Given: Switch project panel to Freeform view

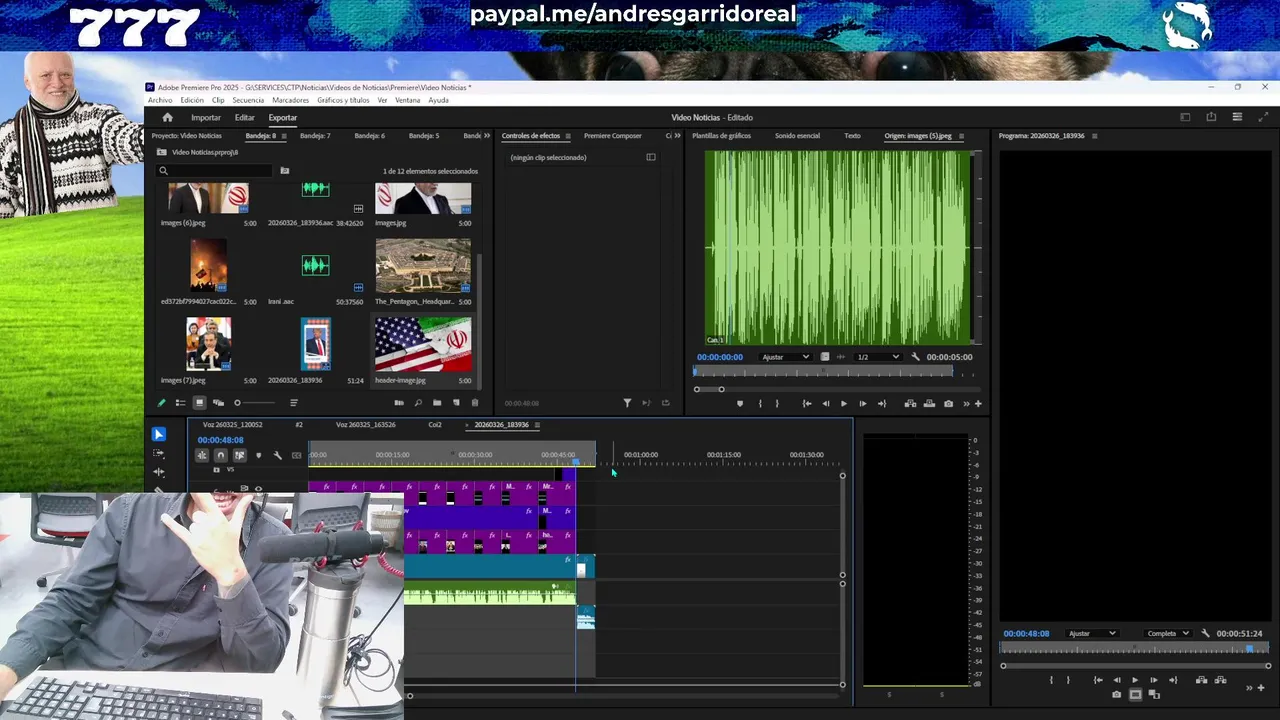Looking at the screenshot, I should [x=218, y=403].
